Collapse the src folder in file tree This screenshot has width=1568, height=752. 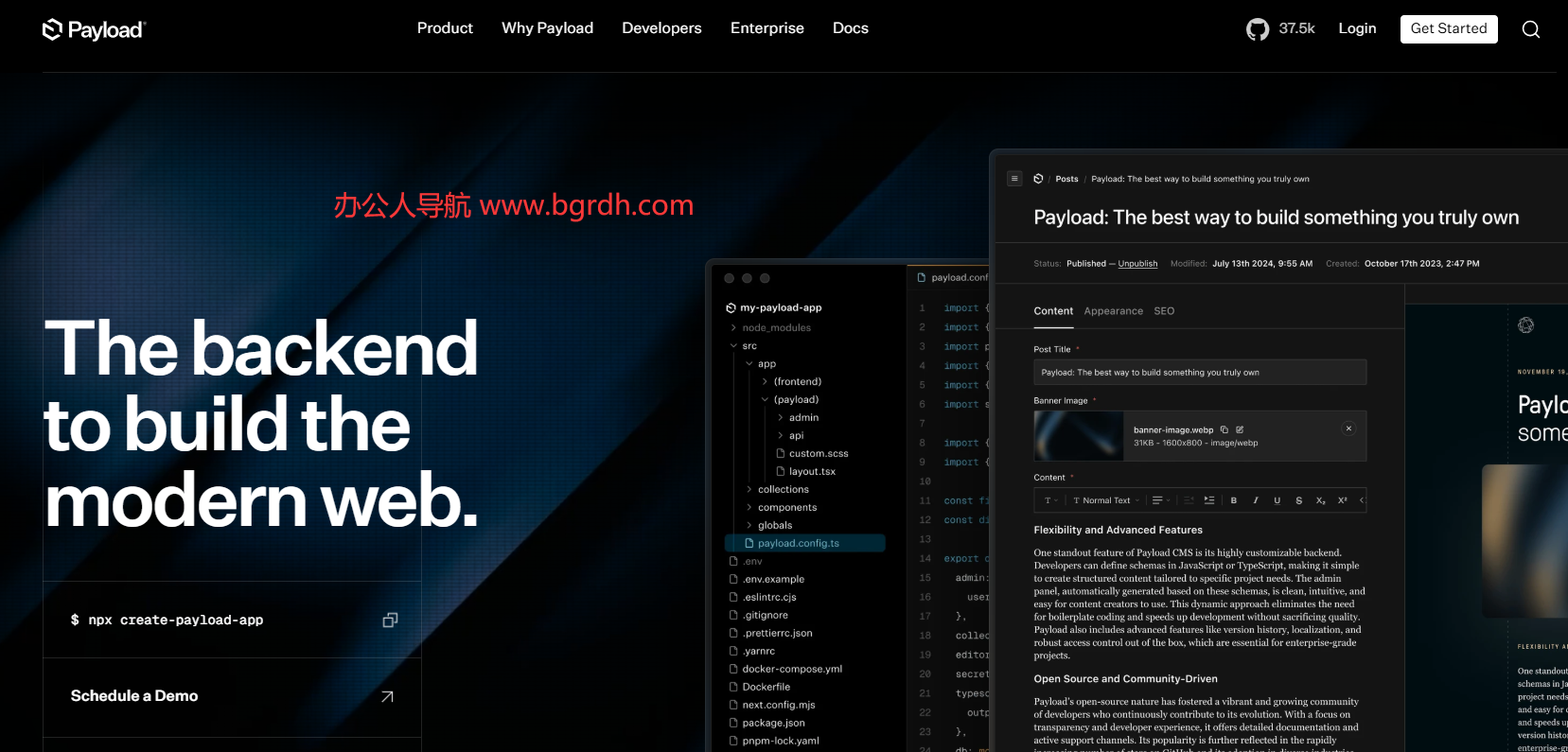[733, 346]
